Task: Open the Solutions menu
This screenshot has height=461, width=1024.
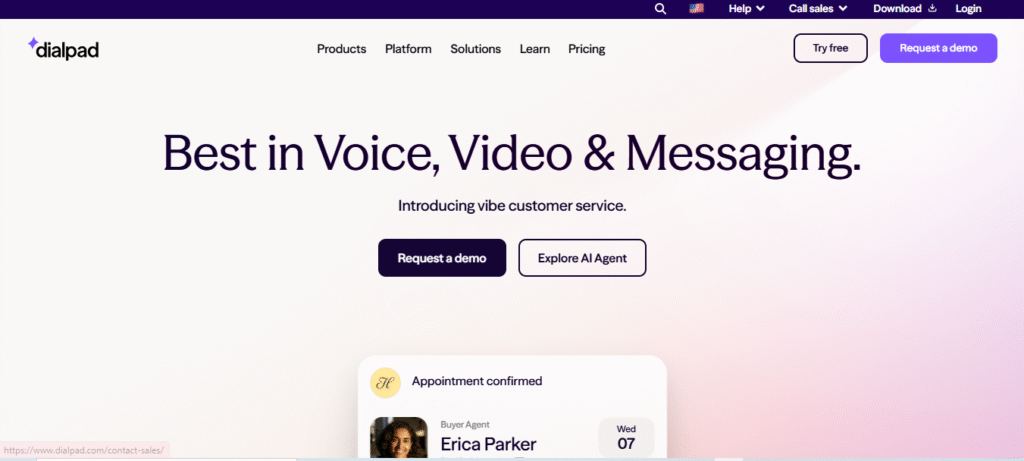Action: 475,49
